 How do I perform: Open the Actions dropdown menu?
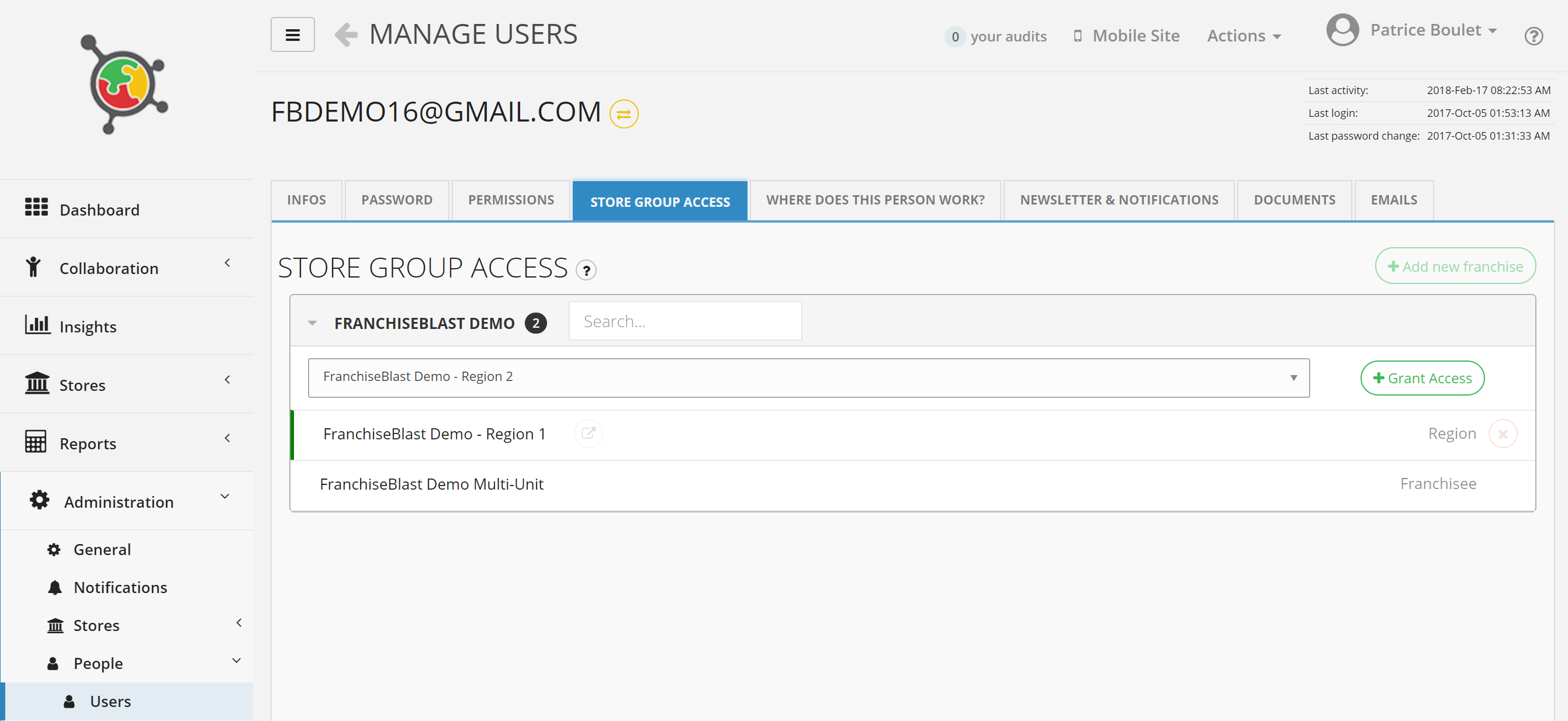click(1244, 36)
